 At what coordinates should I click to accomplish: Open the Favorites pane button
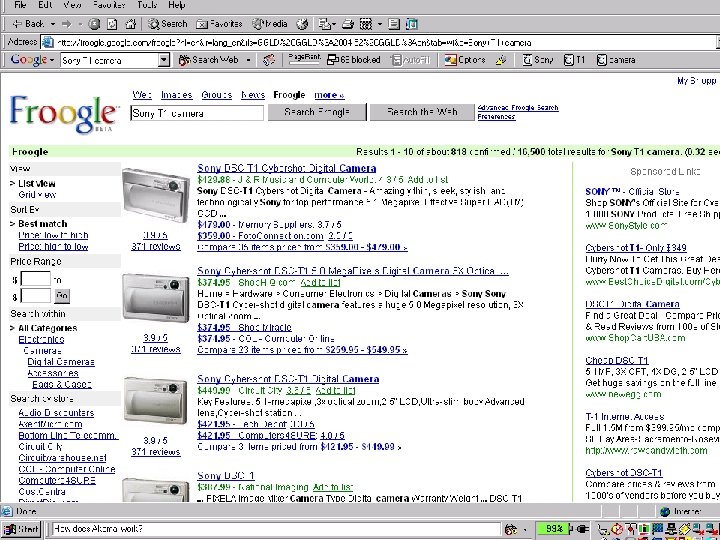[x=219, y=23]
